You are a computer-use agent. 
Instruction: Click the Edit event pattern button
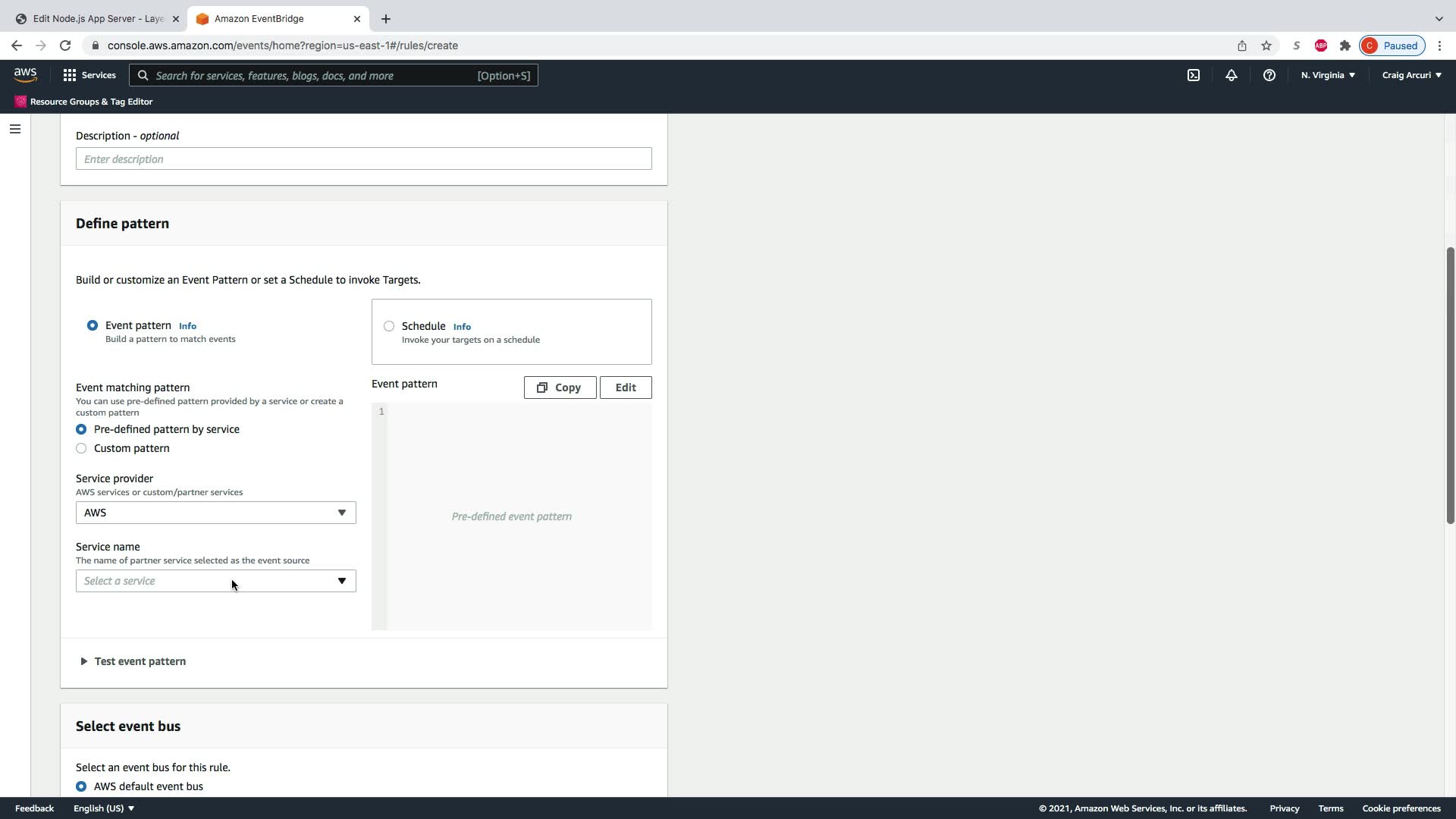pos(626,388)
